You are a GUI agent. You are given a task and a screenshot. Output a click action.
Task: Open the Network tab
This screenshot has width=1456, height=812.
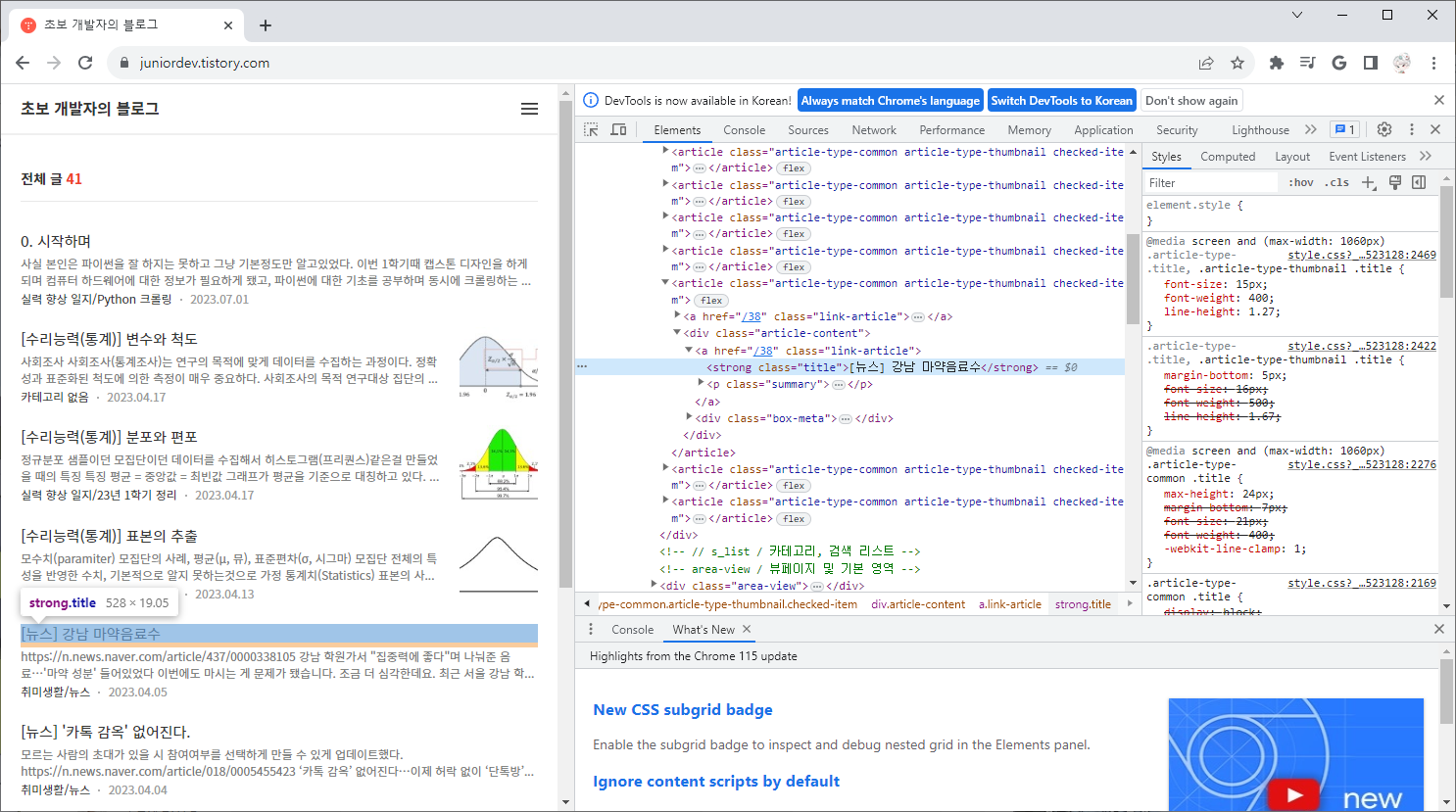[x=874, y=130]
